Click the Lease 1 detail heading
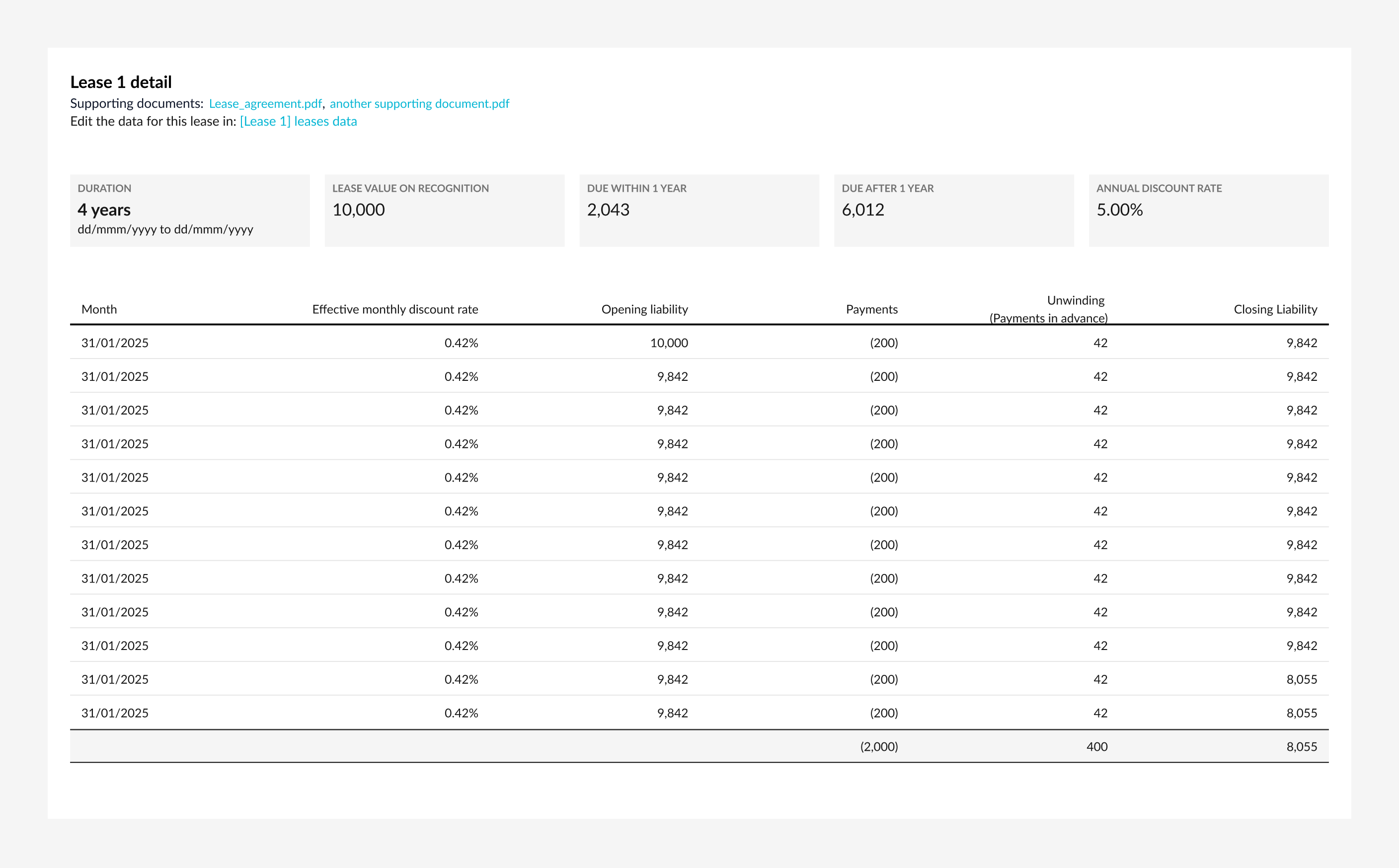 [121, 82]
